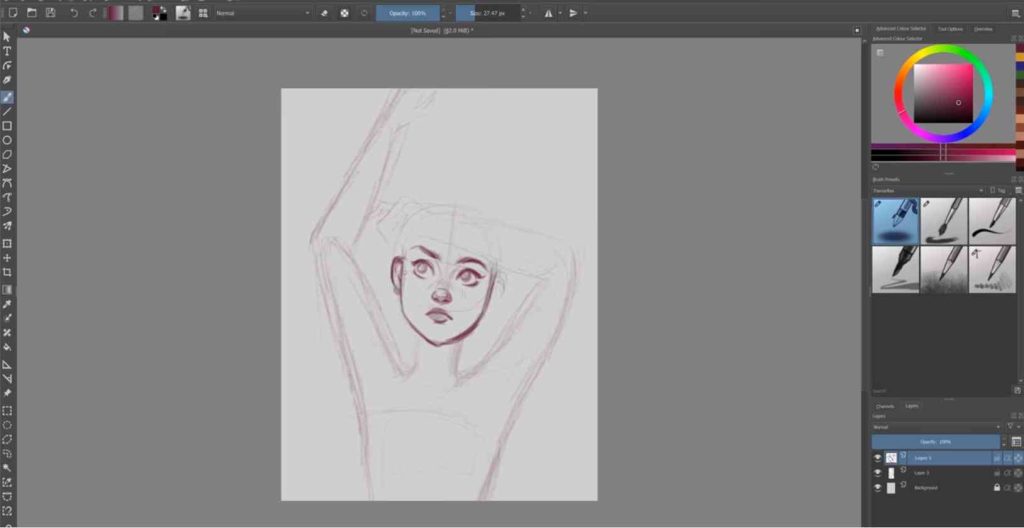
Task: Open horizontal mirror options dropdown arrow
Action: (560, 12)
